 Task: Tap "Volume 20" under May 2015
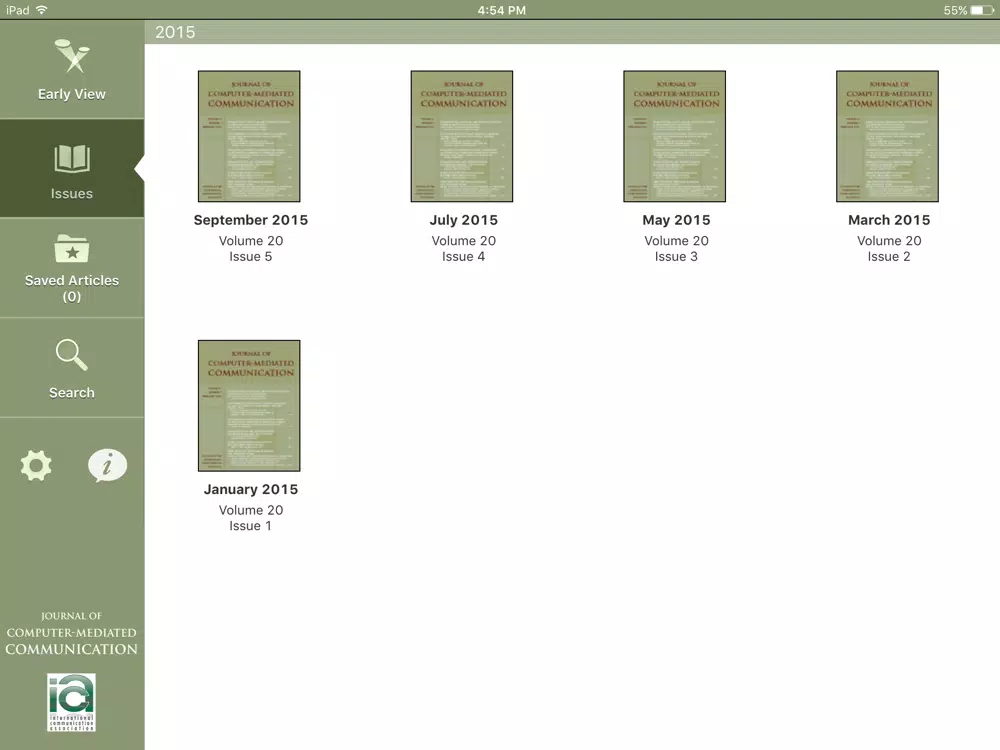pos(676,240)
